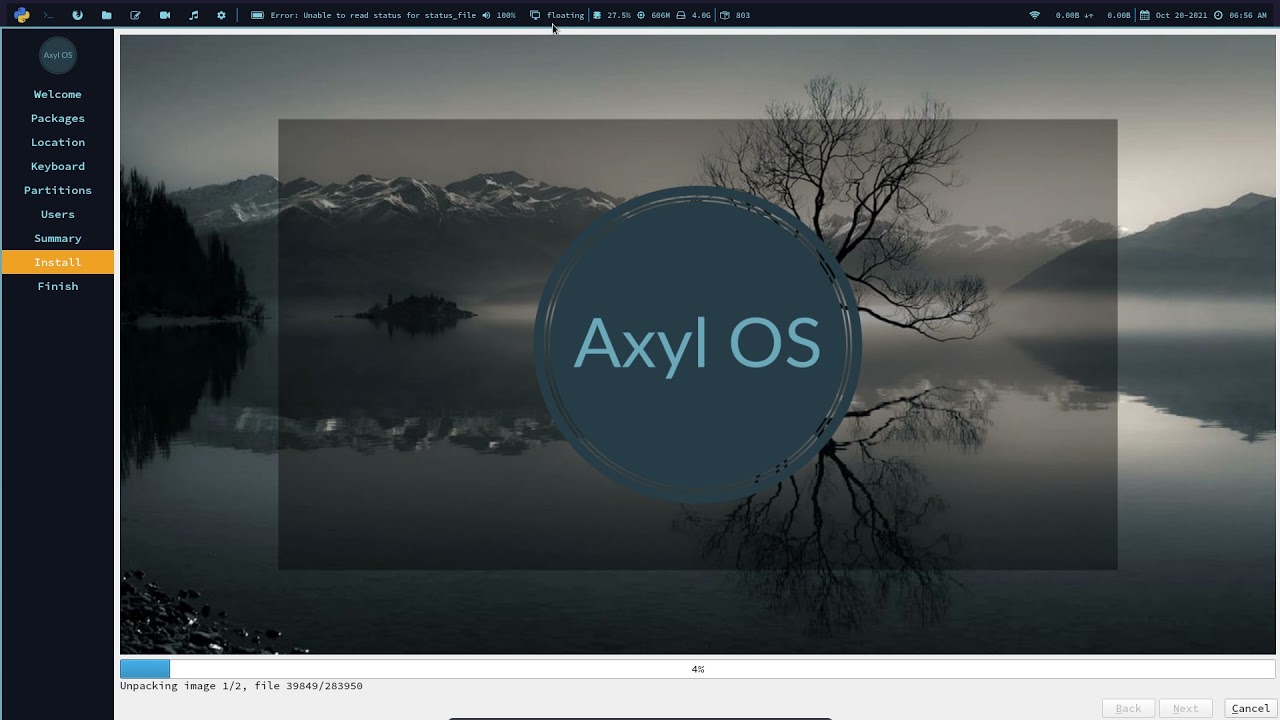Click the video camera icon
Screen dimensions: 1280x720
coord(165,15)
